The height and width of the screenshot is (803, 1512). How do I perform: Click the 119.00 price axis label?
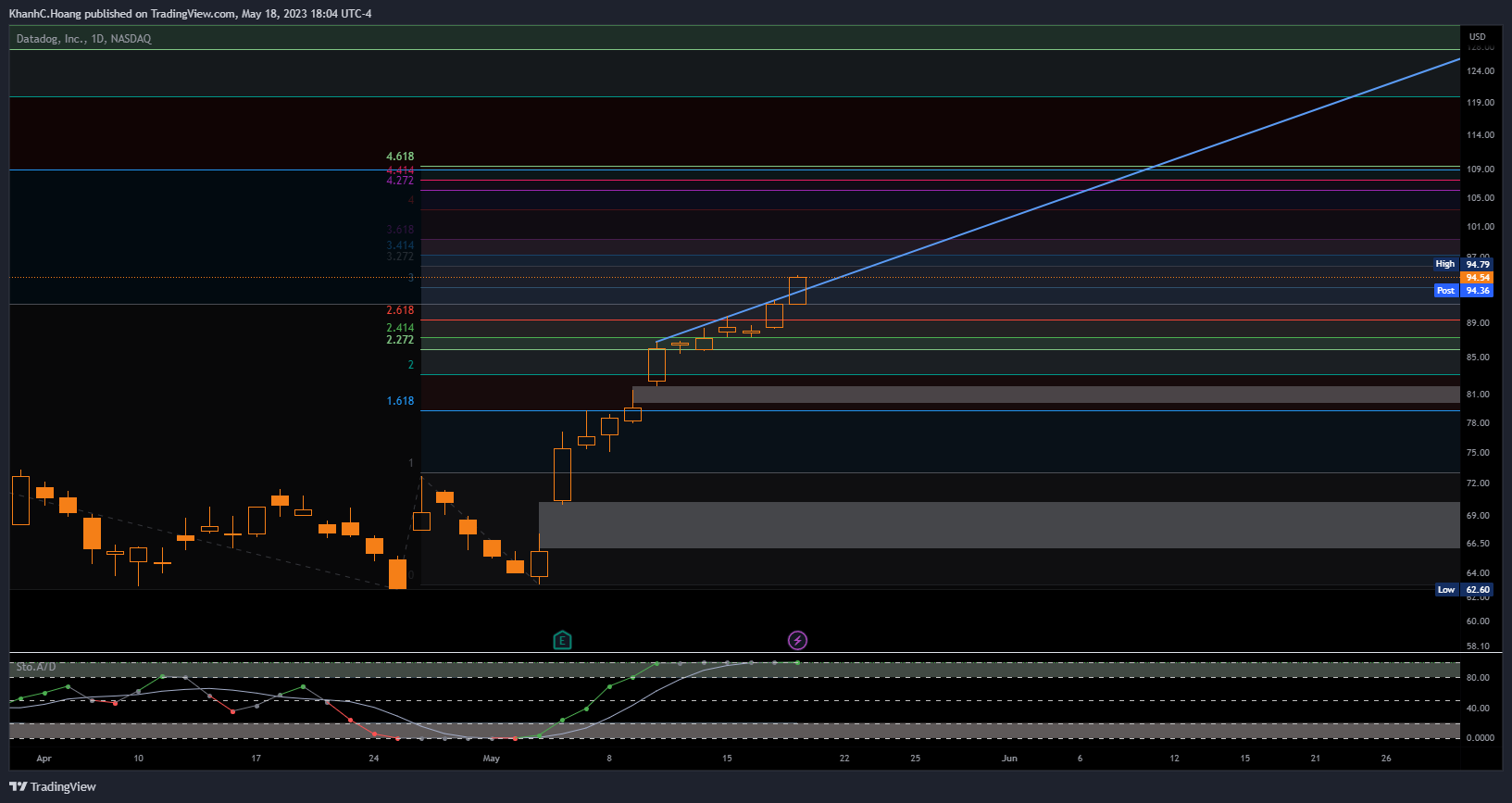click(1481, 102)
